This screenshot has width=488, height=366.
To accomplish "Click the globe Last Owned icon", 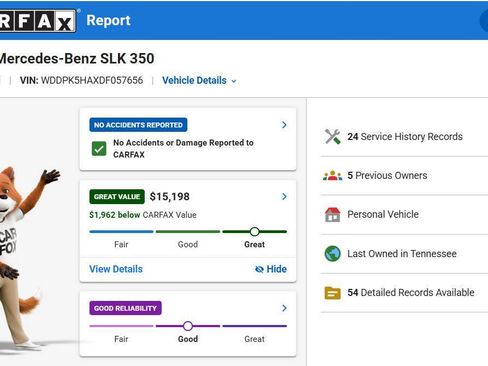I will 332,254.
